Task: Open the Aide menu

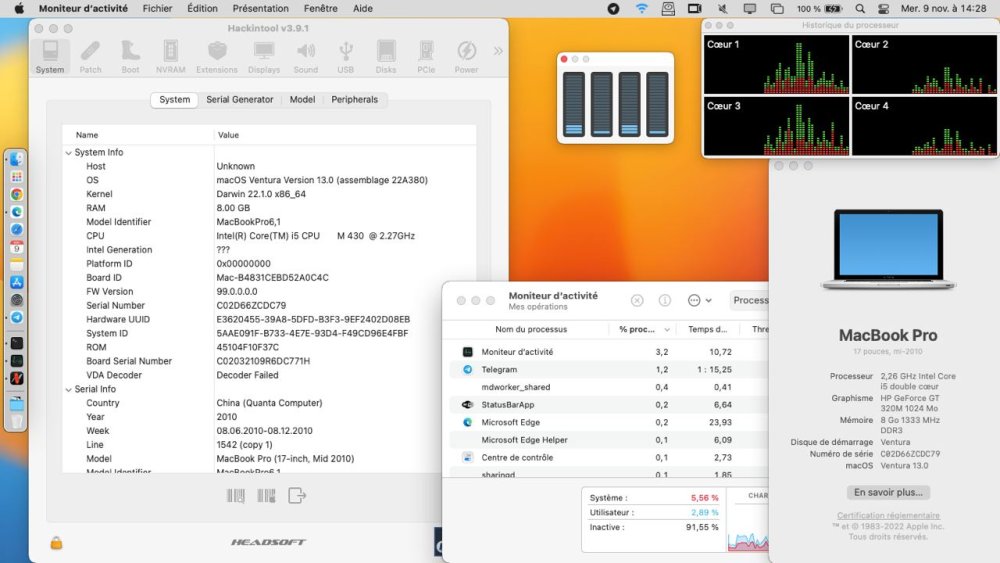Action: 363,8
